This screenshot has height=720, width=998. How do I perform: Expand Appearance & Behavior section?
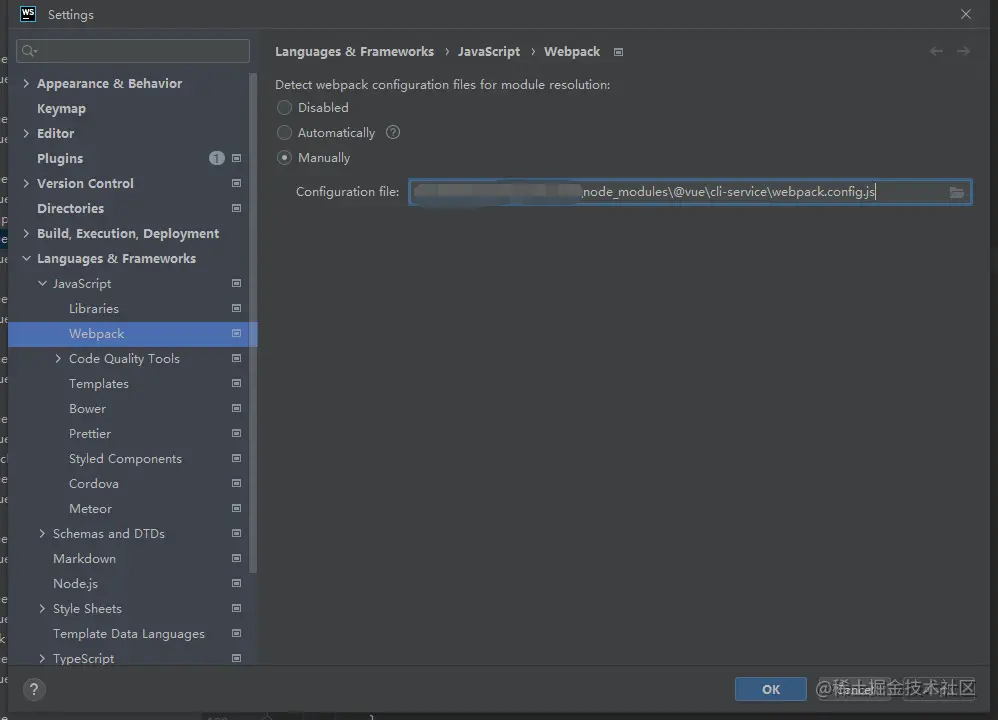coord(26,83)
